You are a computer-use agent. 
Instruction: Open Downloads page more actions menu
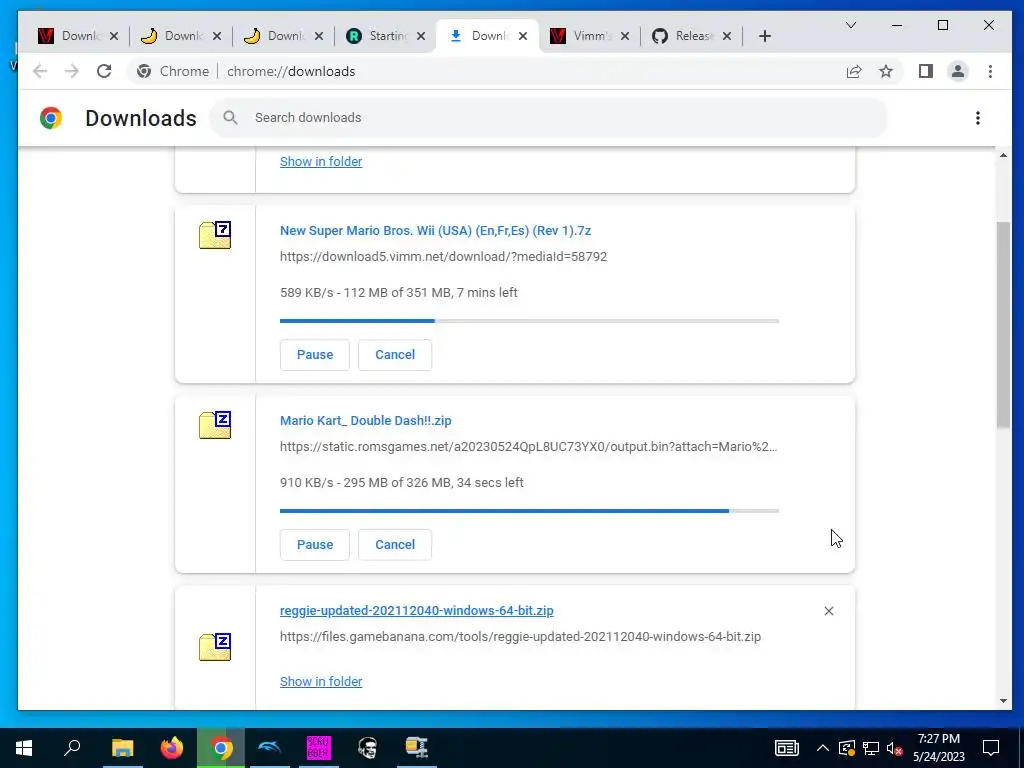[978, 118]
